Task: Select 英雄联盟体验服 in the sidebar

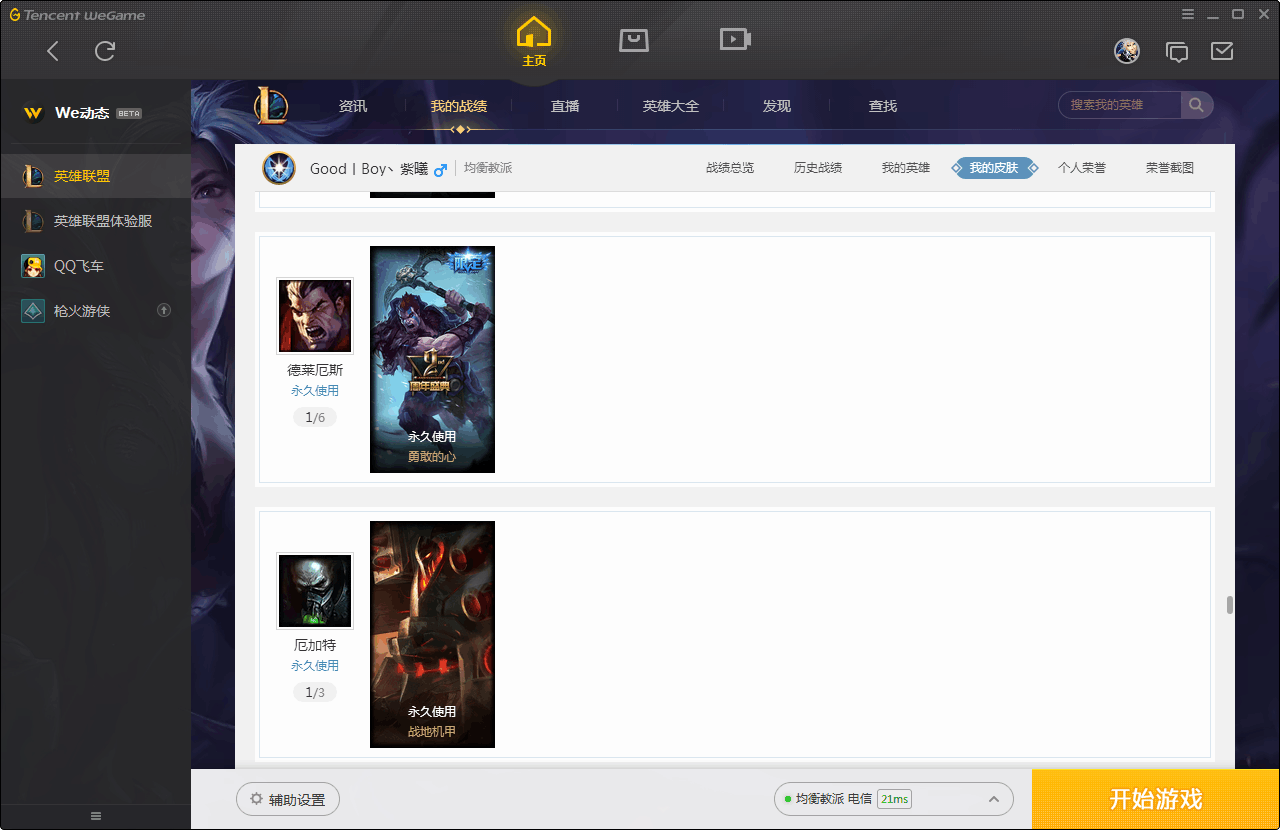Action: click(95, 221)
